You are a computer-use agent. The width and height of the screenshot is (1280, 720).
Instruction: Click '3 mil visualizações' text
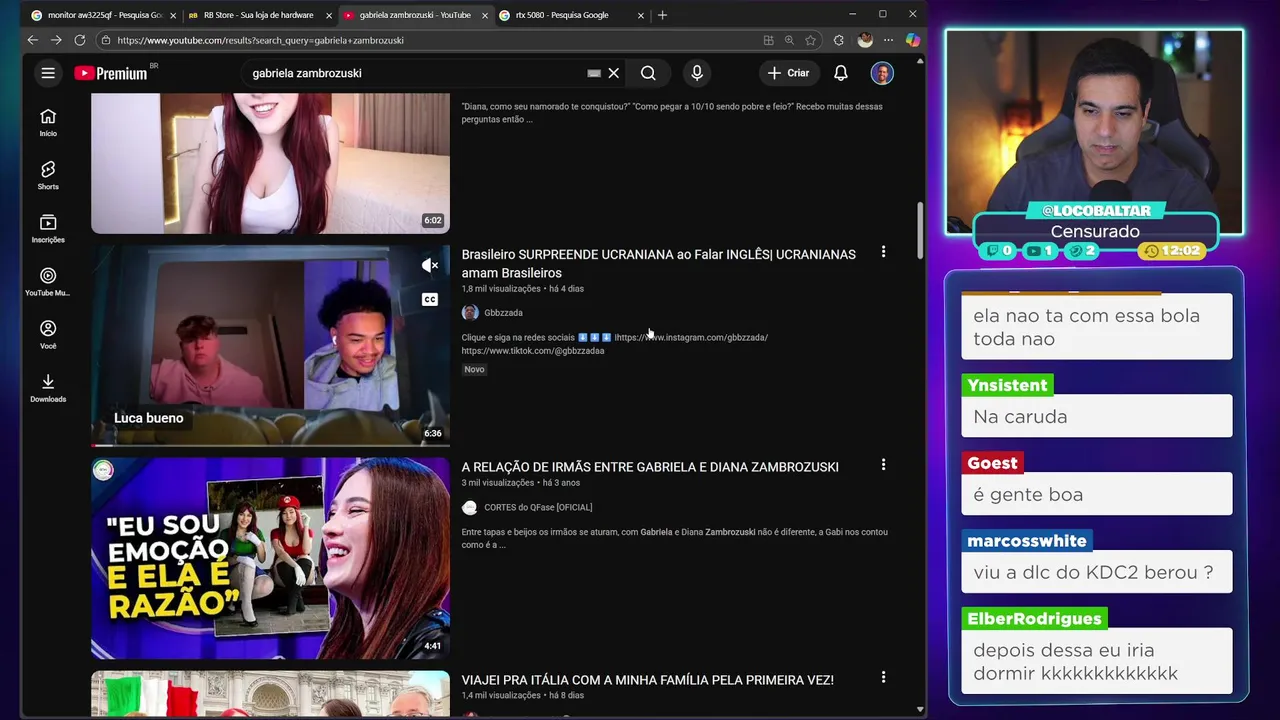pos(497,483)
